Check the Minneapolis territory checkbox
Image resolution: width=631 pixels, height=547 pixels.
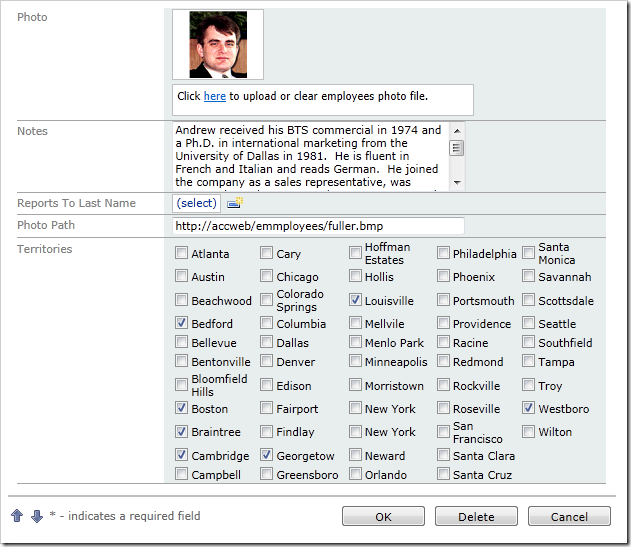tap(355, 361)
